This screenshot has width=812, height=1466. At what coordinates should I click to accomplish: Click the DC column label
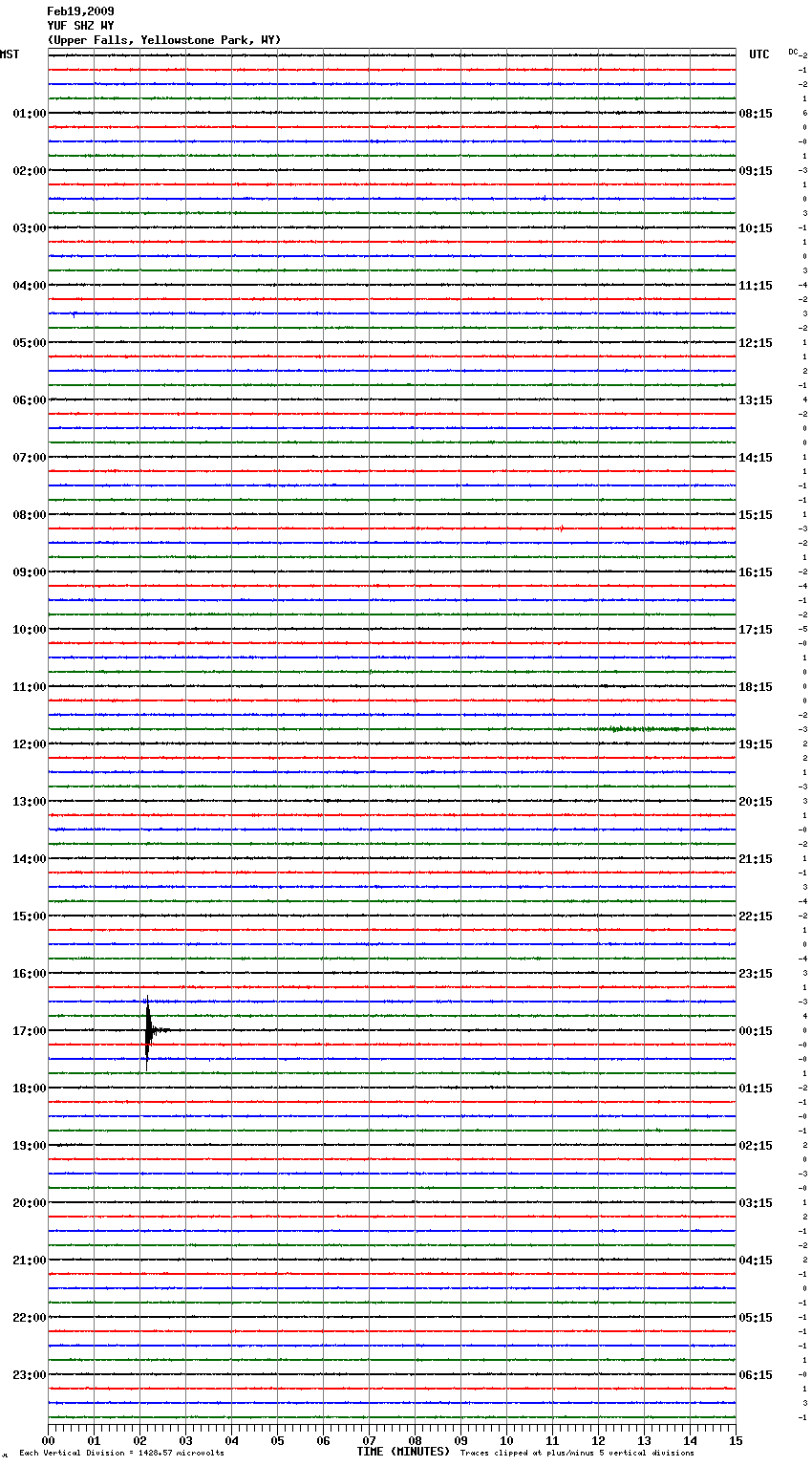pos(793,52)
